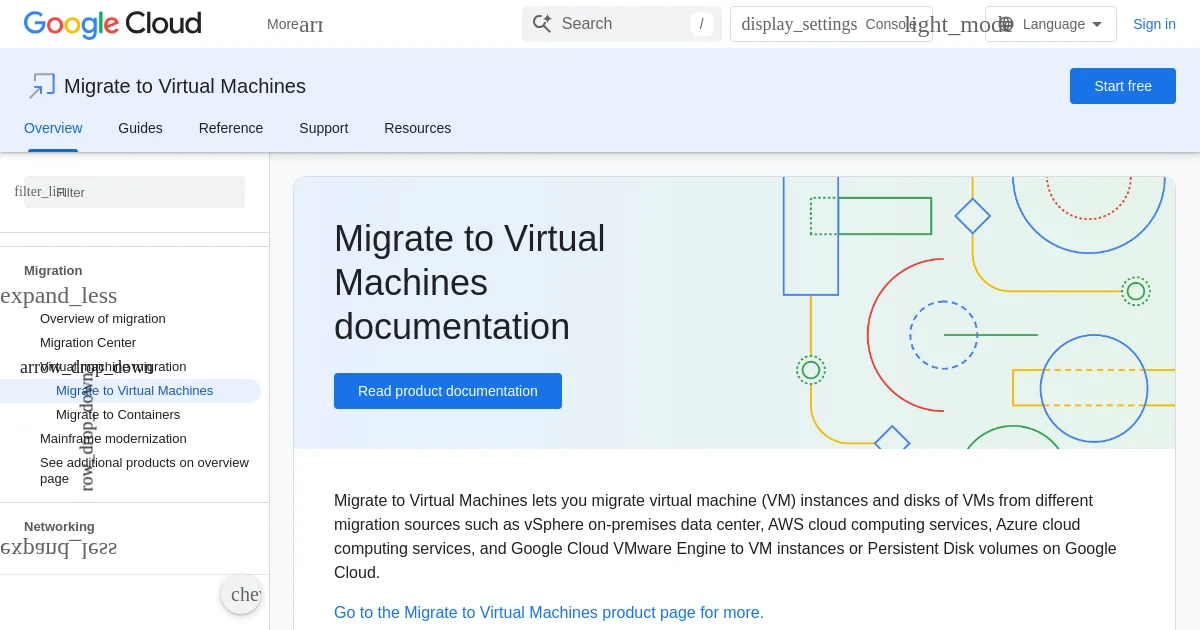Select Migrate to Virtual Machines sidebar item

click(134, 391)
